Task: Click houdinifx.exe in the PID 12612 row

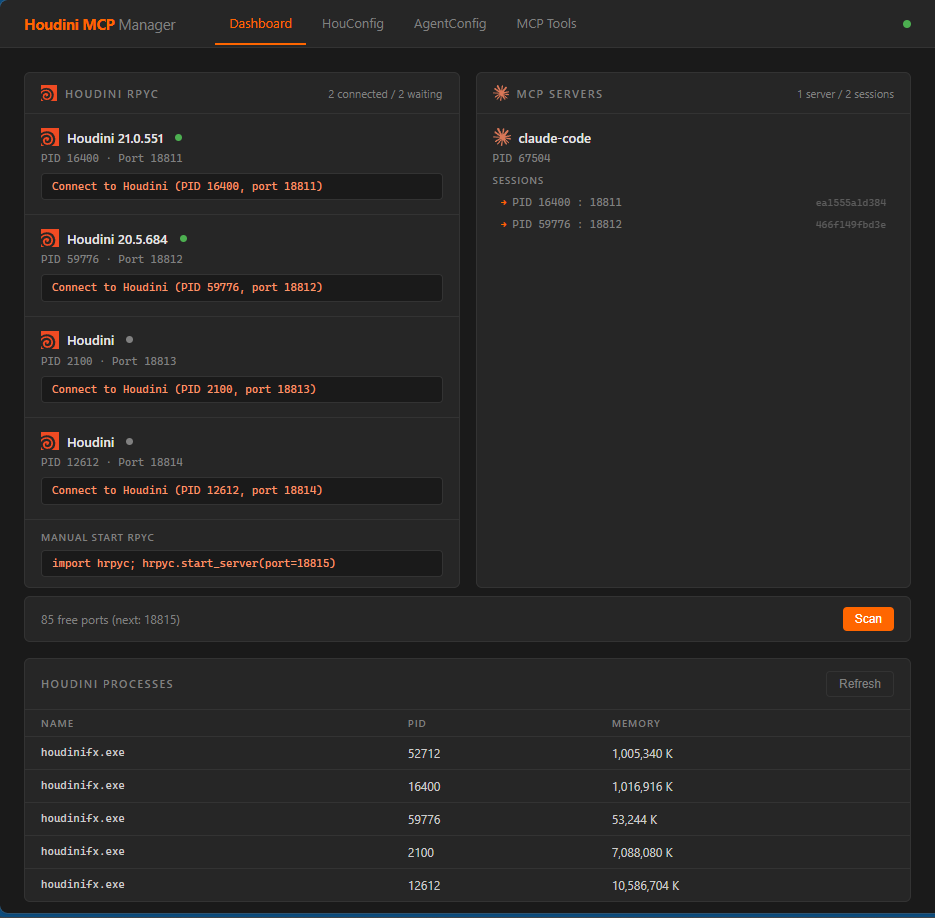Action: tap(83, 885)
